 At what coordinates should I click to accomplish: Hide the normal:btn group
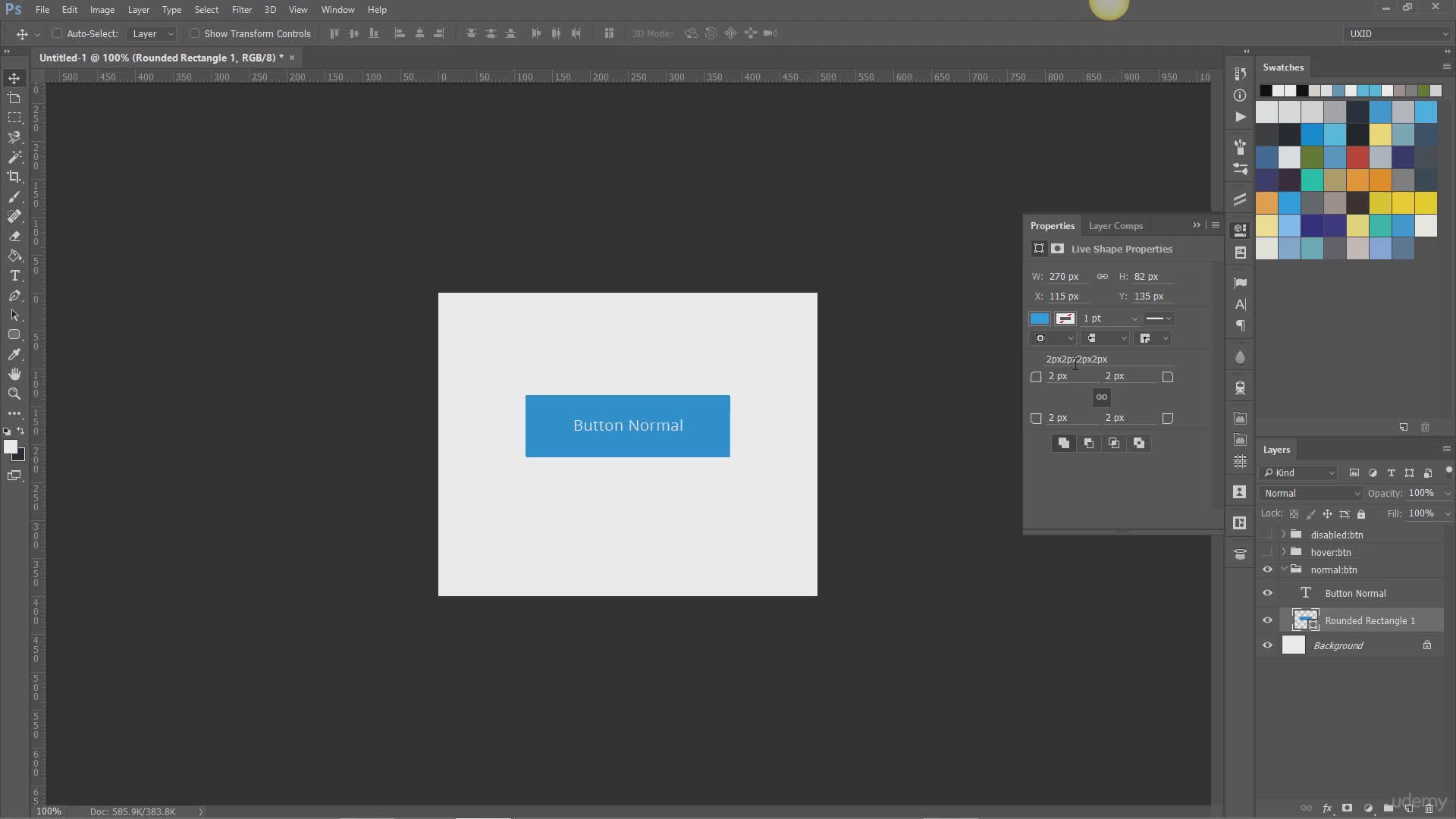(1267, 570)
